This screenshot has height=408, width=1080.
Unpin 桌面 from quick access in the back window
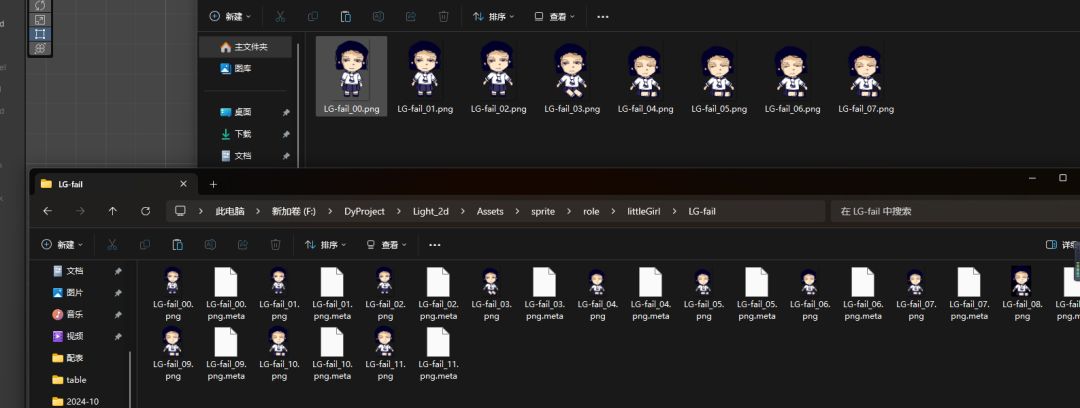tap(286, 112)
